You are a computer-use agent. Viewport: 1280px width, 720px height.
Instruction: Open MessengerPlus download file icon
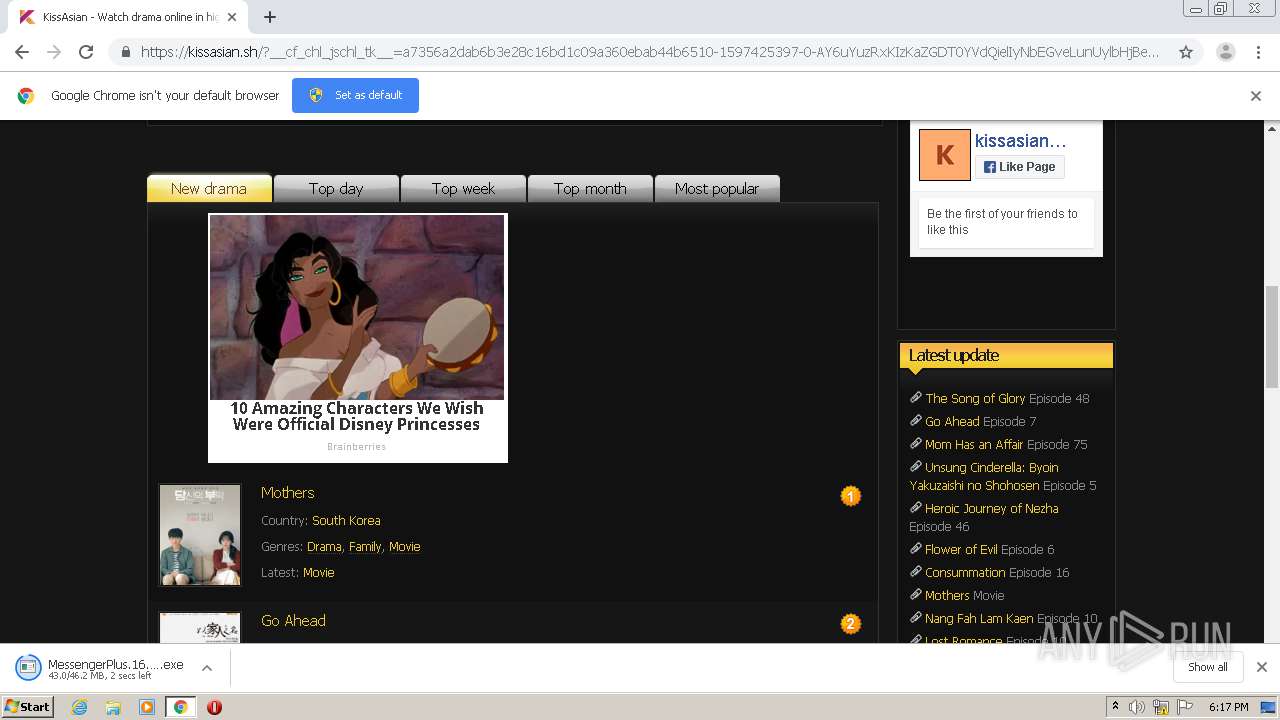point(28,667)
